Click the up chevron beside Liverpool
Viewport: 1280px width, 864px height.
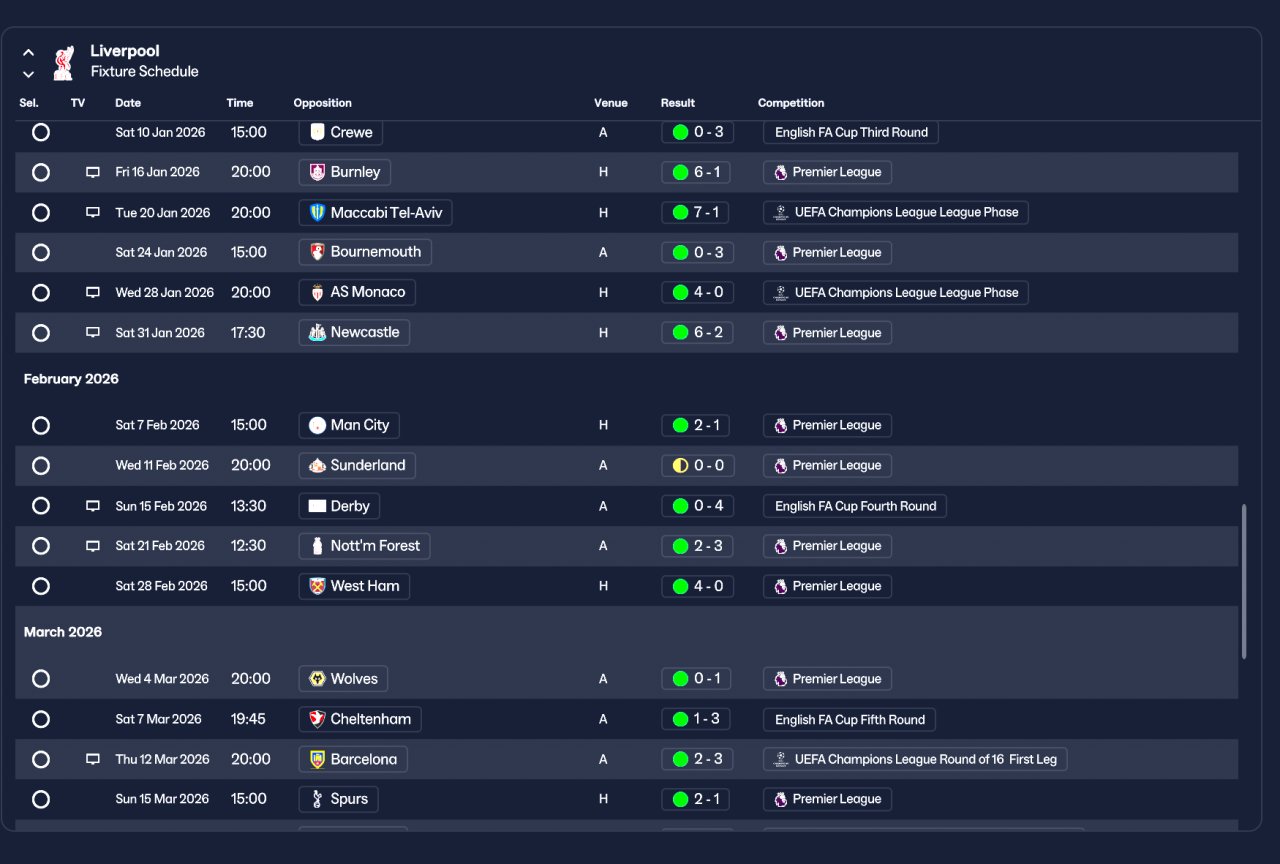28,52
